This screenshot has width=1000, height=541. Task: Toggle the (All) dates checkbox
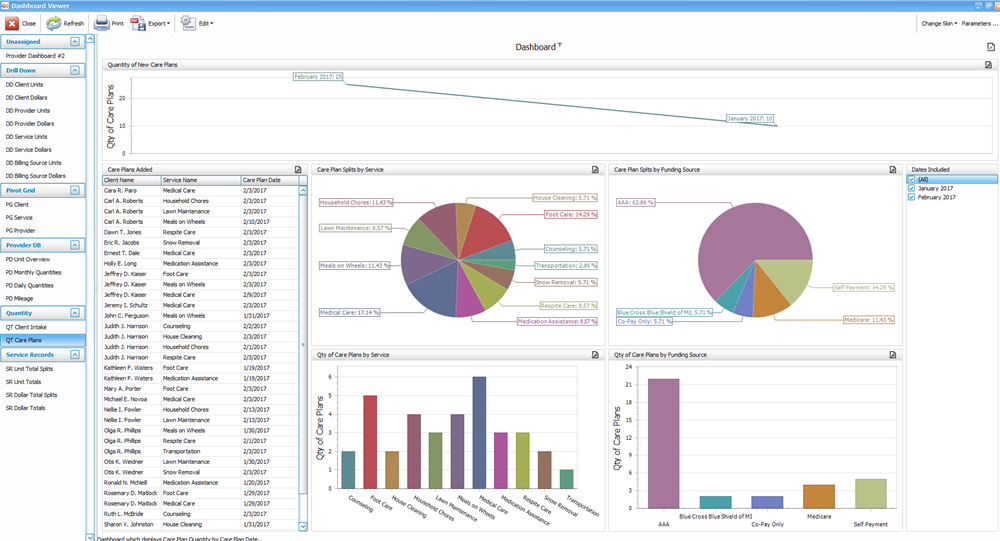tap(911, 179)
